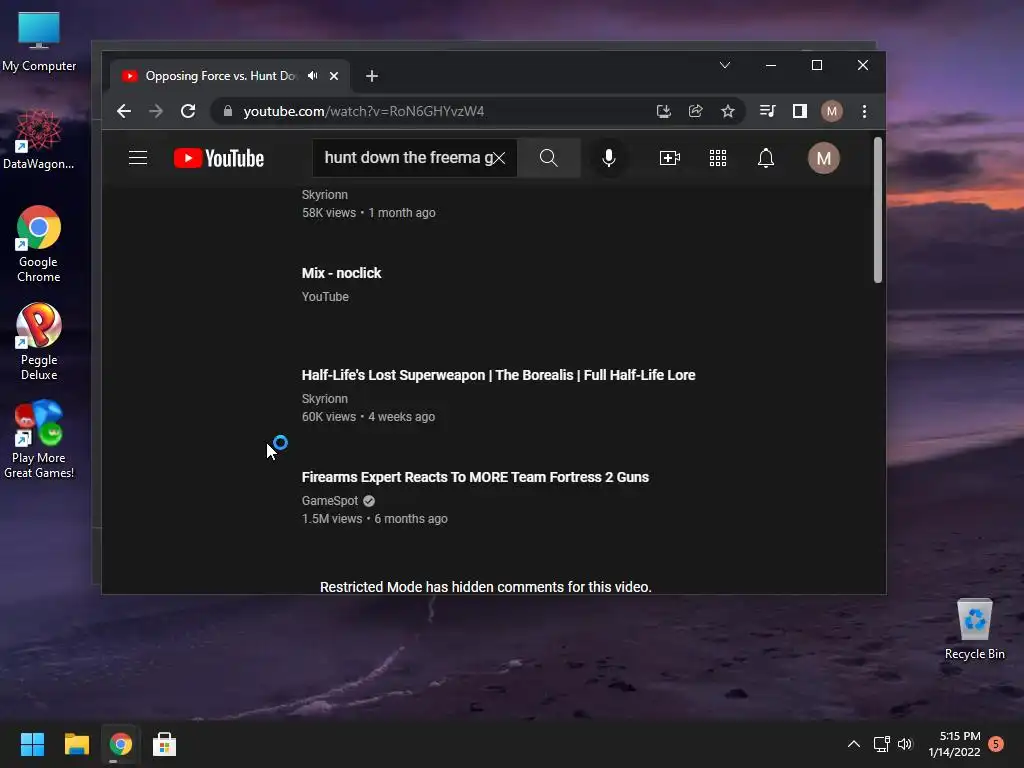Open notification count badge

pos(996,744)
